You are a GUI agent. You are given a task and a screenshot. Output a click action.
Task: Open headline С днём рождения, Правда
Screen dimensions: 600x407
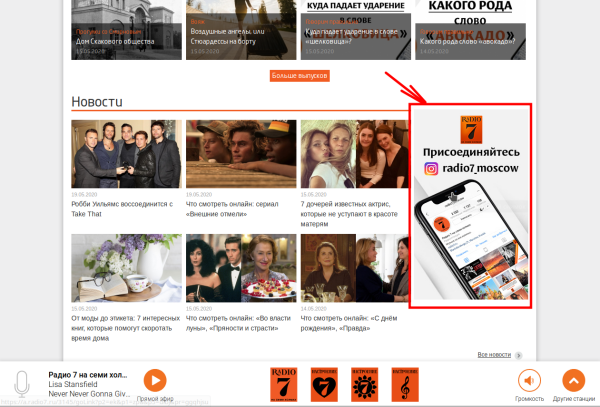tap(349, 323)
